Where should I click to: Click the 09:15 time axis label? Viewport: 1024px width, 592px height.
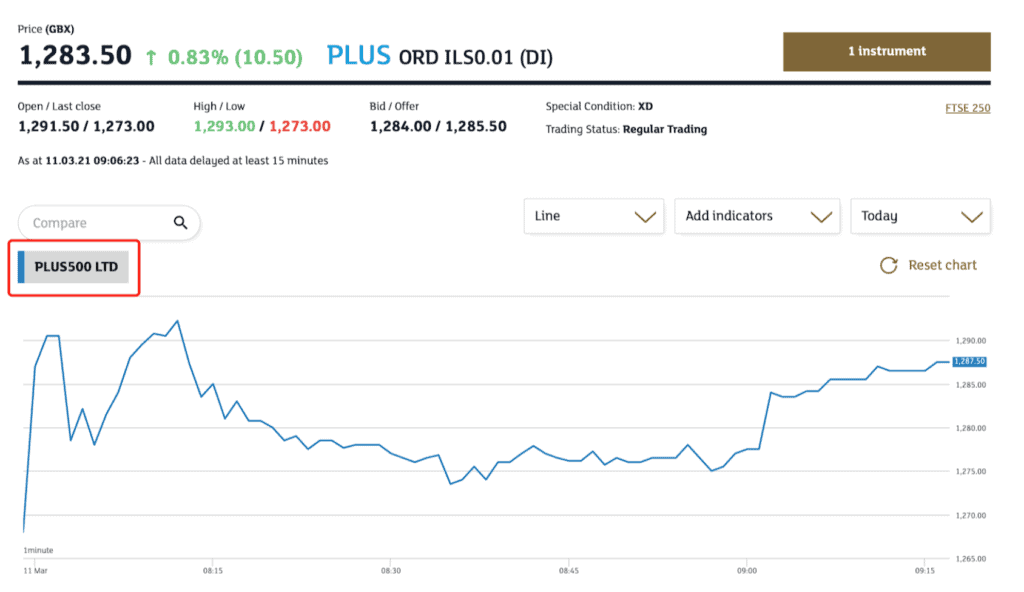tap(924, 570)
